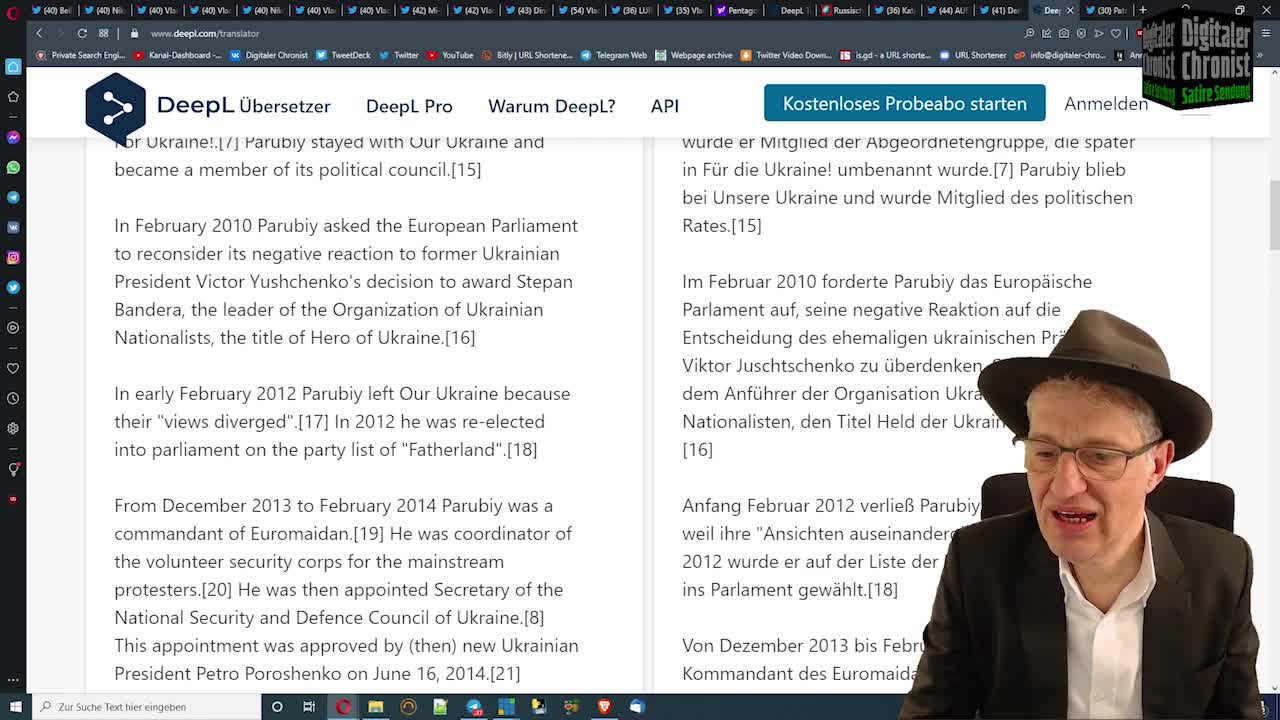
Task: Switch to the Russisch browser tab
Action: 842,10
